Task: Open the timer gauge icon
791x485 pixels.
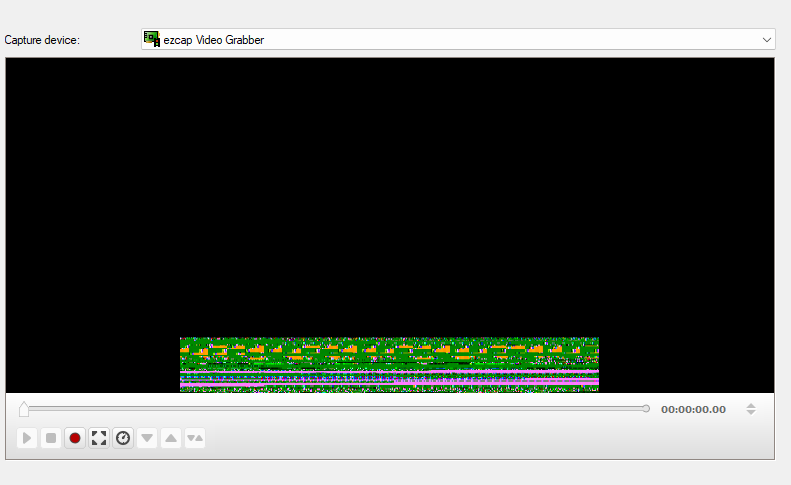Action: (x=123, y=438)
